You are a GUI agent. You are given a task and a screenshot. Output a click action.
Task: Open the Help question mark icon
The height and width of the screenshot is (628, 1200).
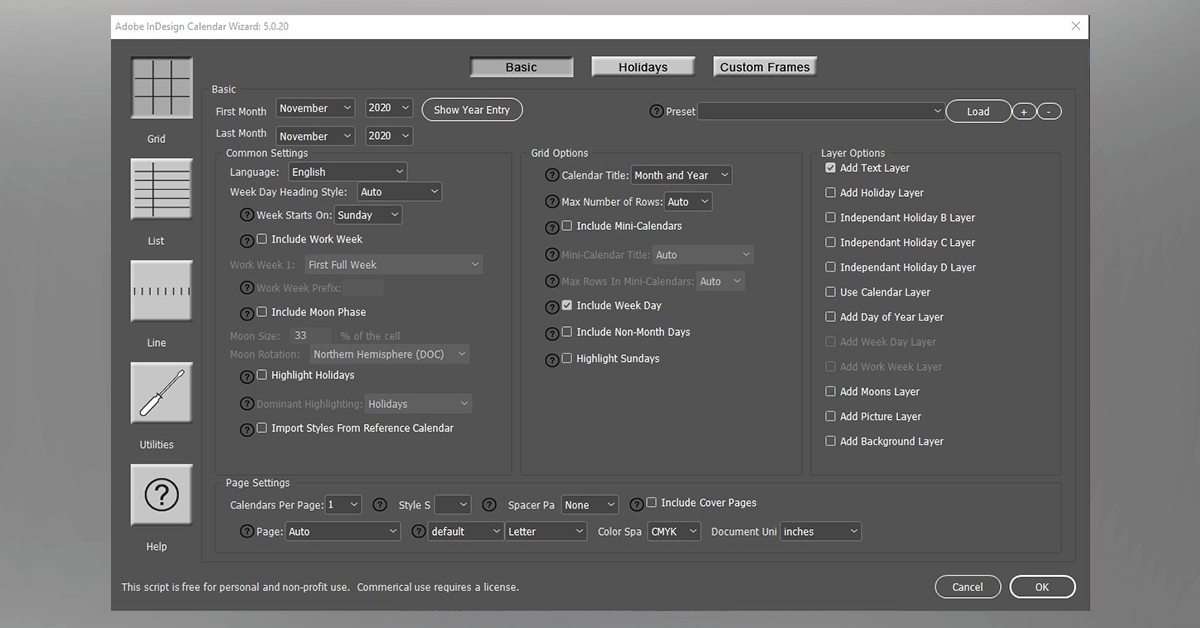tap(161, 495)
